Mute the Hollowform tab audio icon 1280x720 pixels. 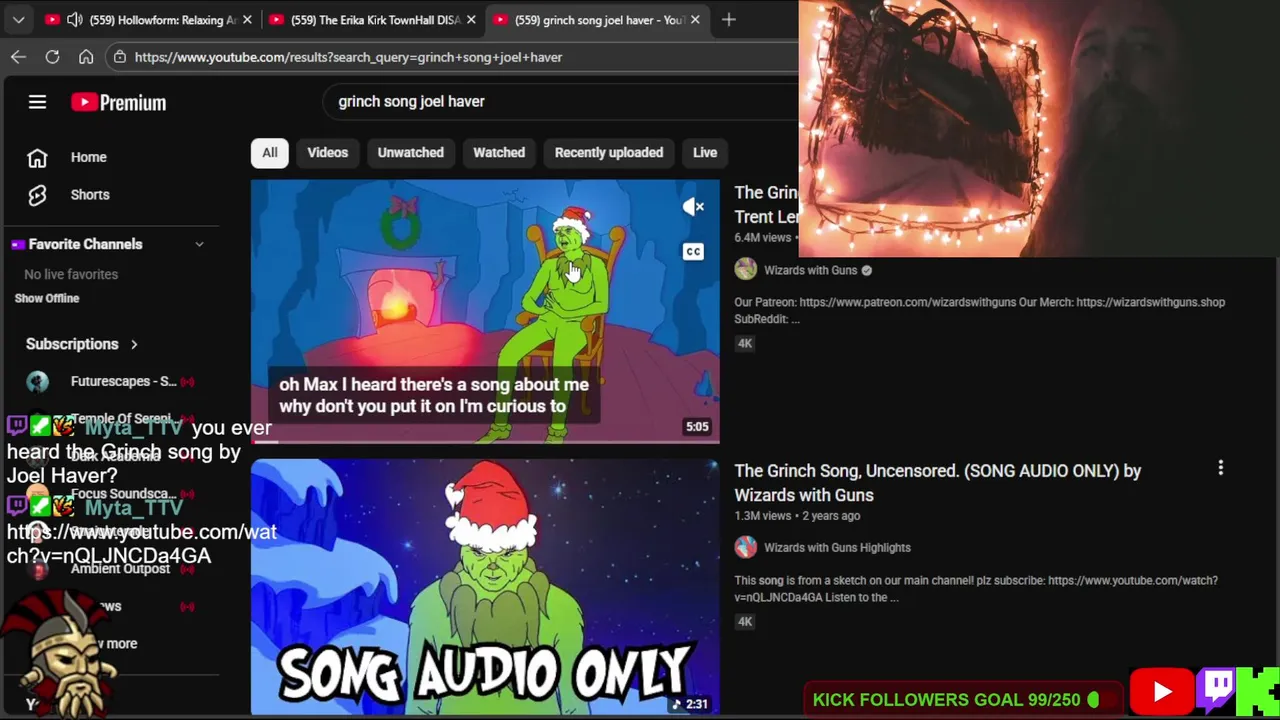click(x=74, y=19)
